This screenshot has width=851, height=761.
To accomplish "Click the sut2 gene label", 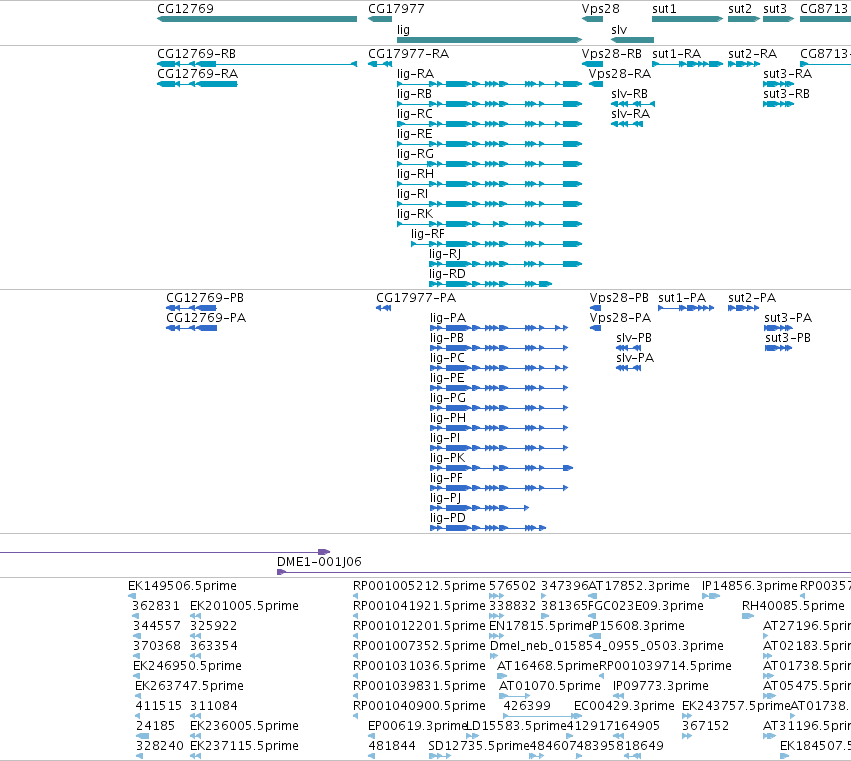I will 740,9.
